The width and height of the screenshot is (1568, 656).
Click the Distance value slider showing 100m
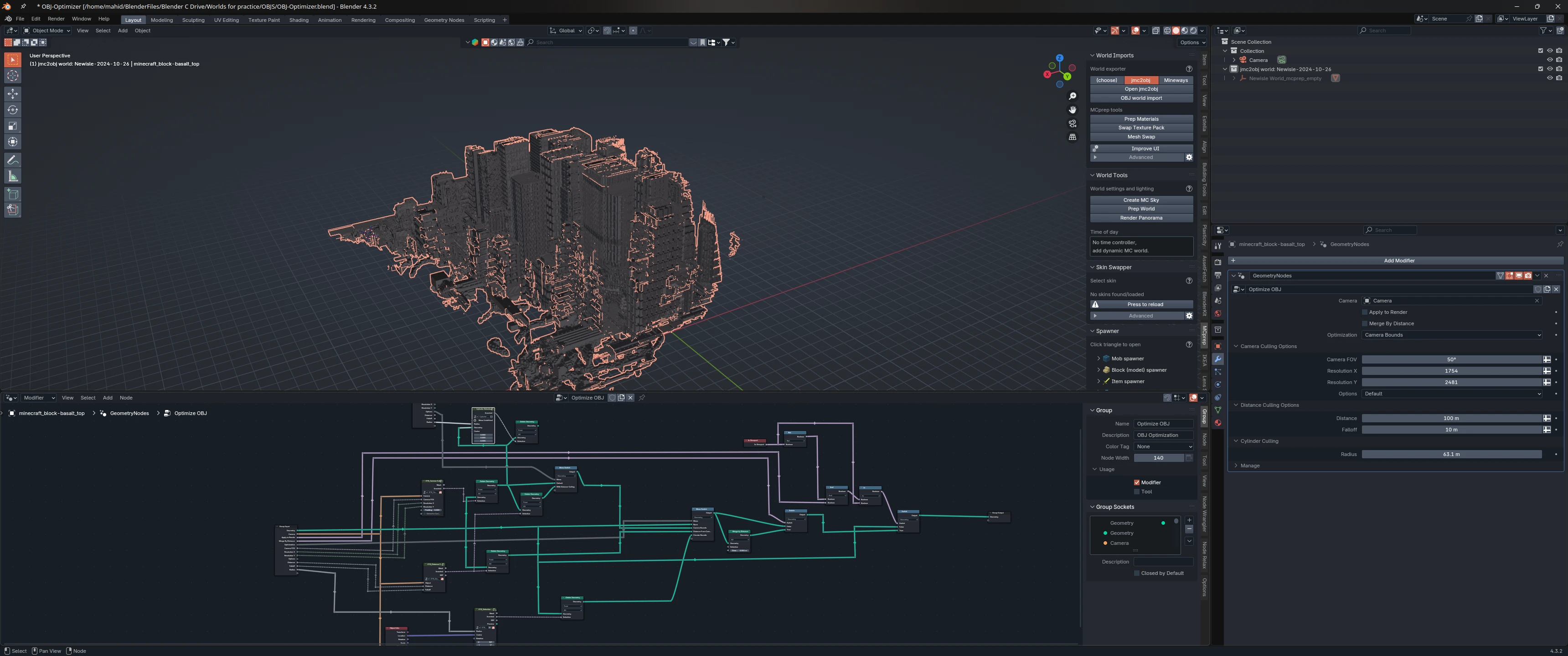(x=1451, y=418)
